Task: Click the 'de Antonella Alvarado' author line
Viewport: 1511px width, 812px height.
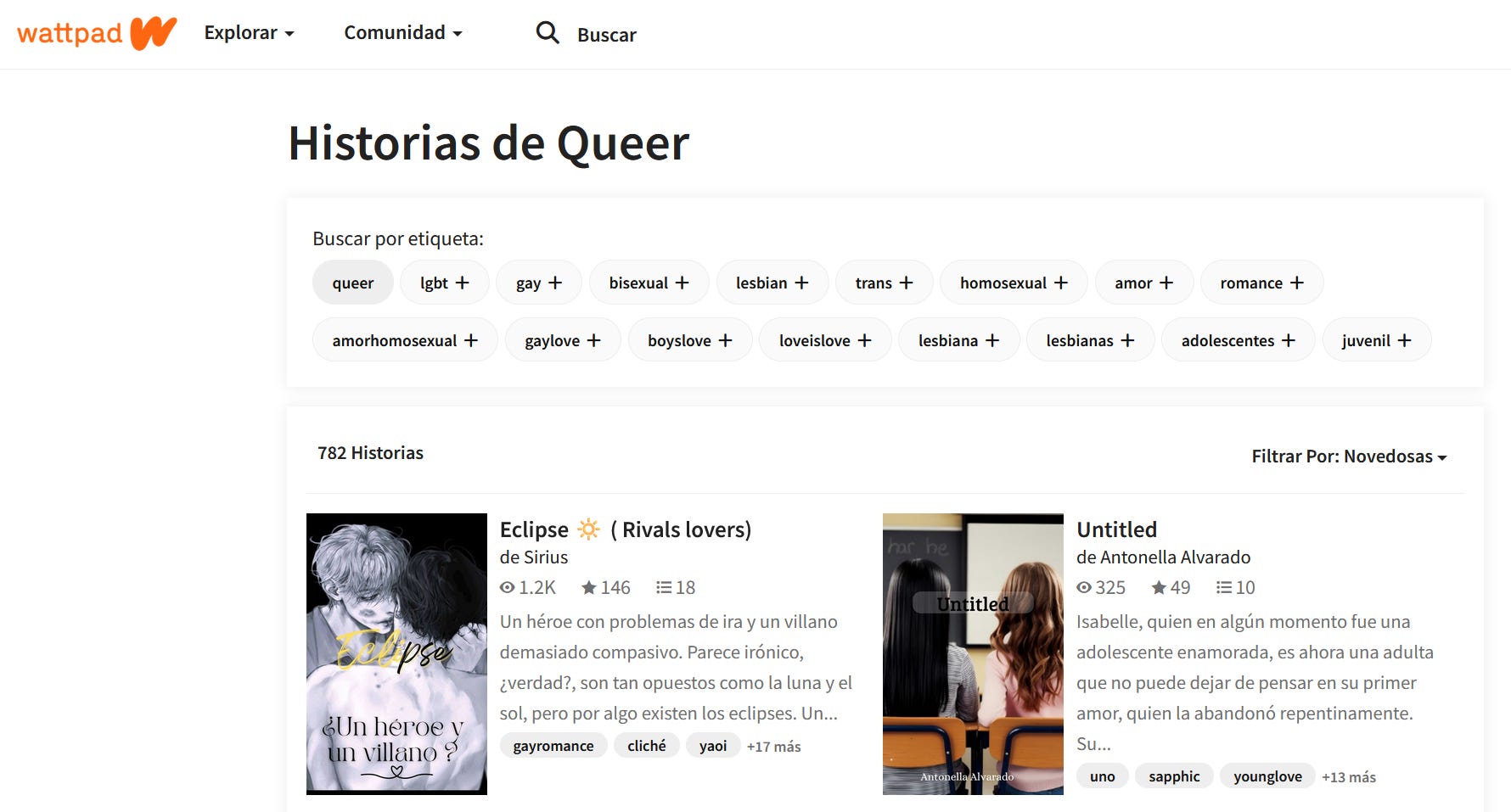Action: pos(1163,557)
